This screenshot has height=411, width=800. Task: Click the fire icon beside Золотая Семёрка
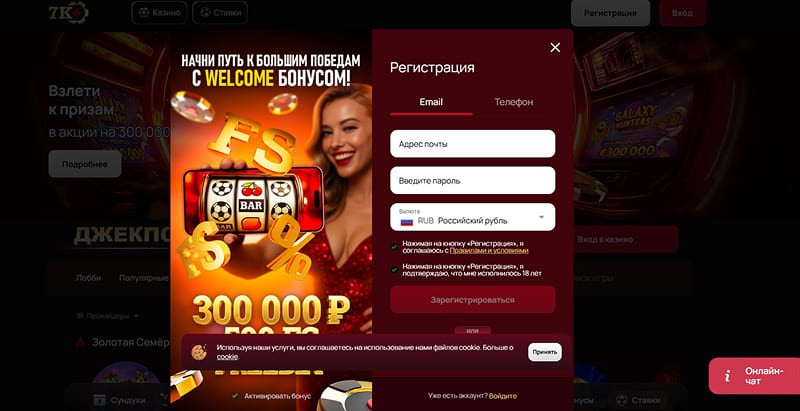click(80, 342)
